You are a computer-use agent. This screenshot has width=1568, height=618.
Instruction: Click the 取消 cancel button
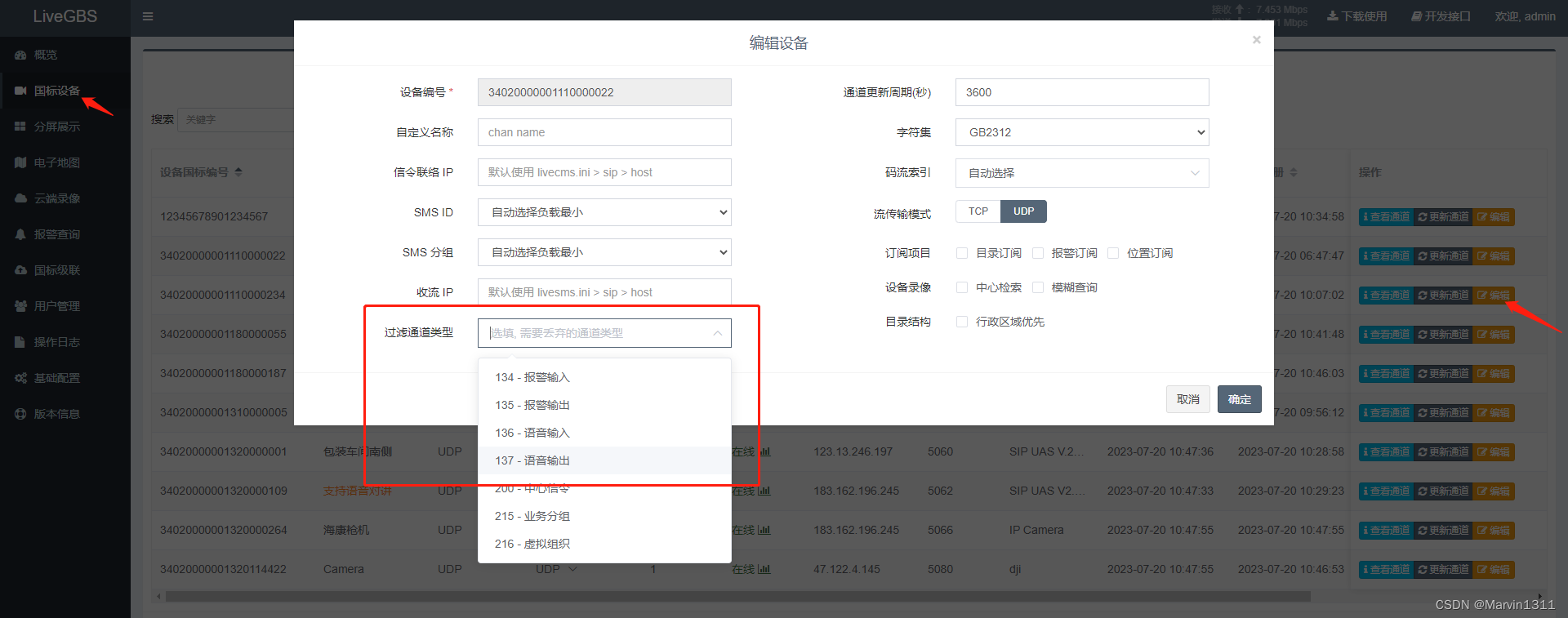click(1187, 399)
